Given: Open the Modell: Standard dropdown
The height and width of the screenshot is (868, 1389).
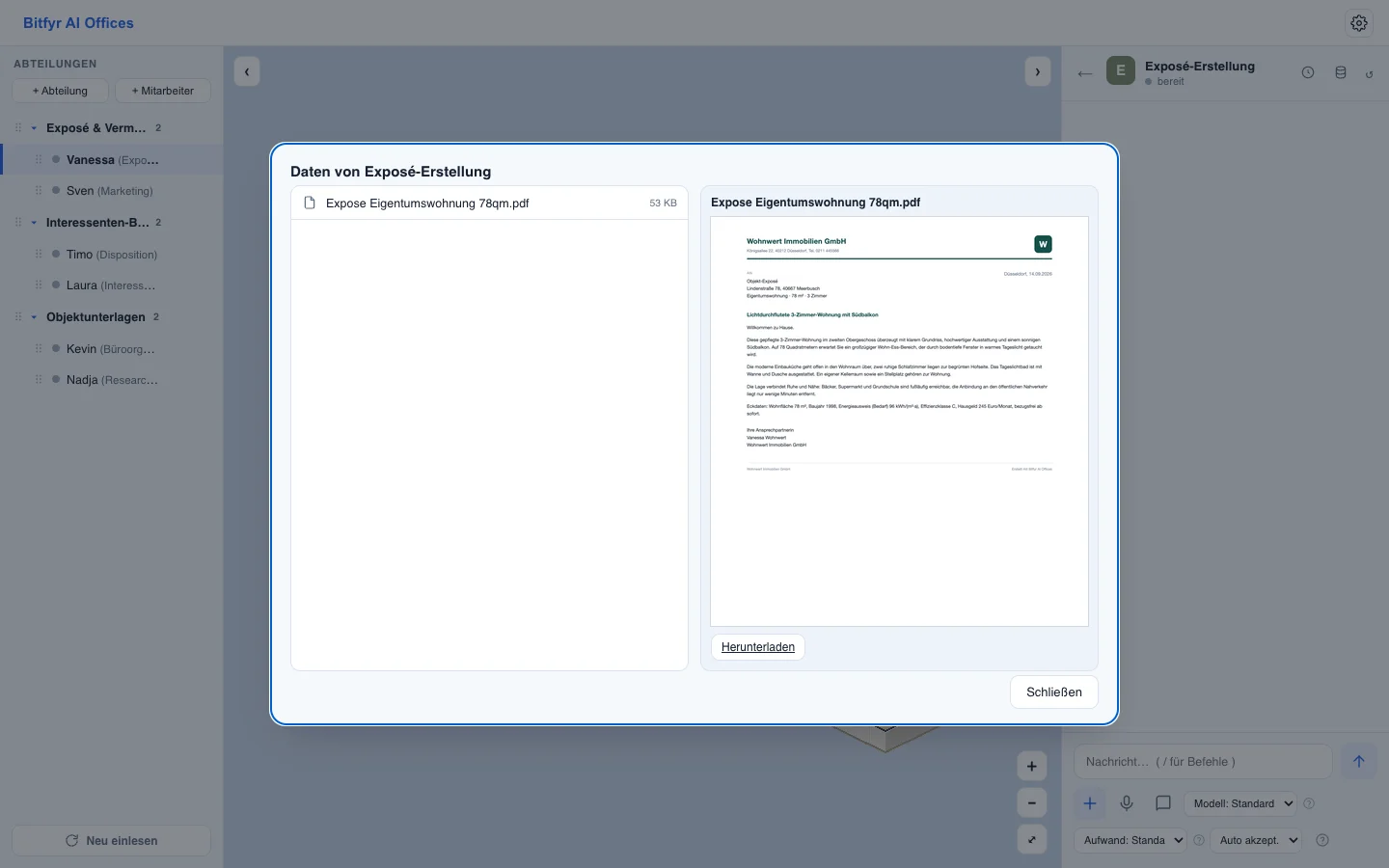Looking at the screenshot, I should pos(1242,803).
